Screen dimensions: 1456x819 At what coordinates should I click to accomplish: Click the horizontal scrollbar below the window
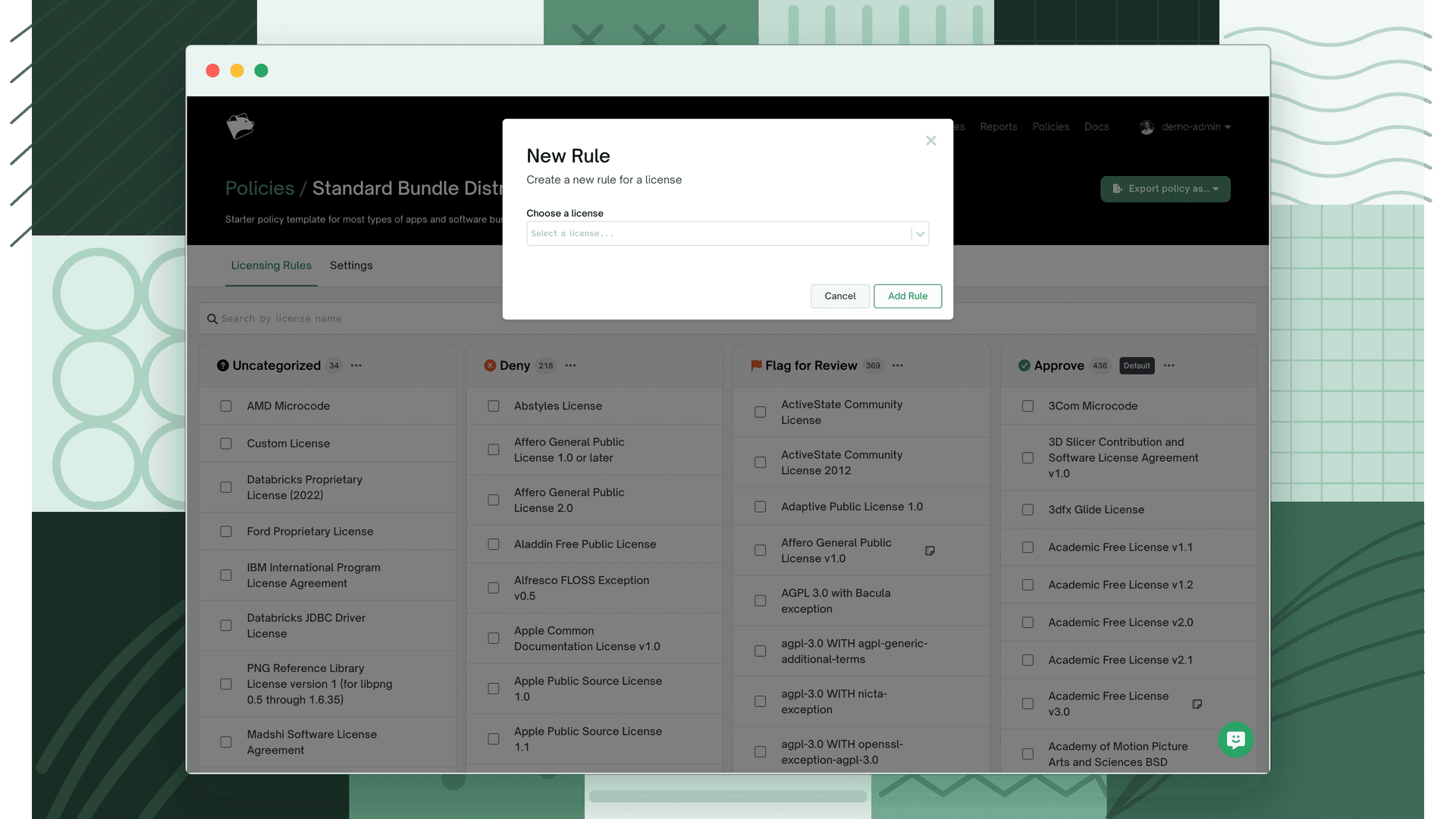[727, 796]
